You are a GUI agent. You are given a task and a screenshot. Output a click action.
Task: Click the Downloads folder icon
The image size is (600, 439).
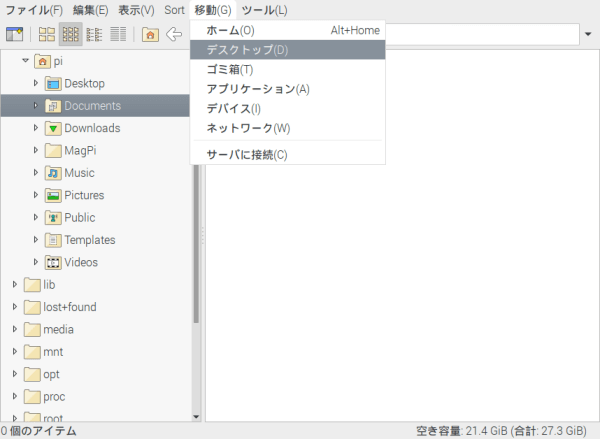click(x=53, y=128)
